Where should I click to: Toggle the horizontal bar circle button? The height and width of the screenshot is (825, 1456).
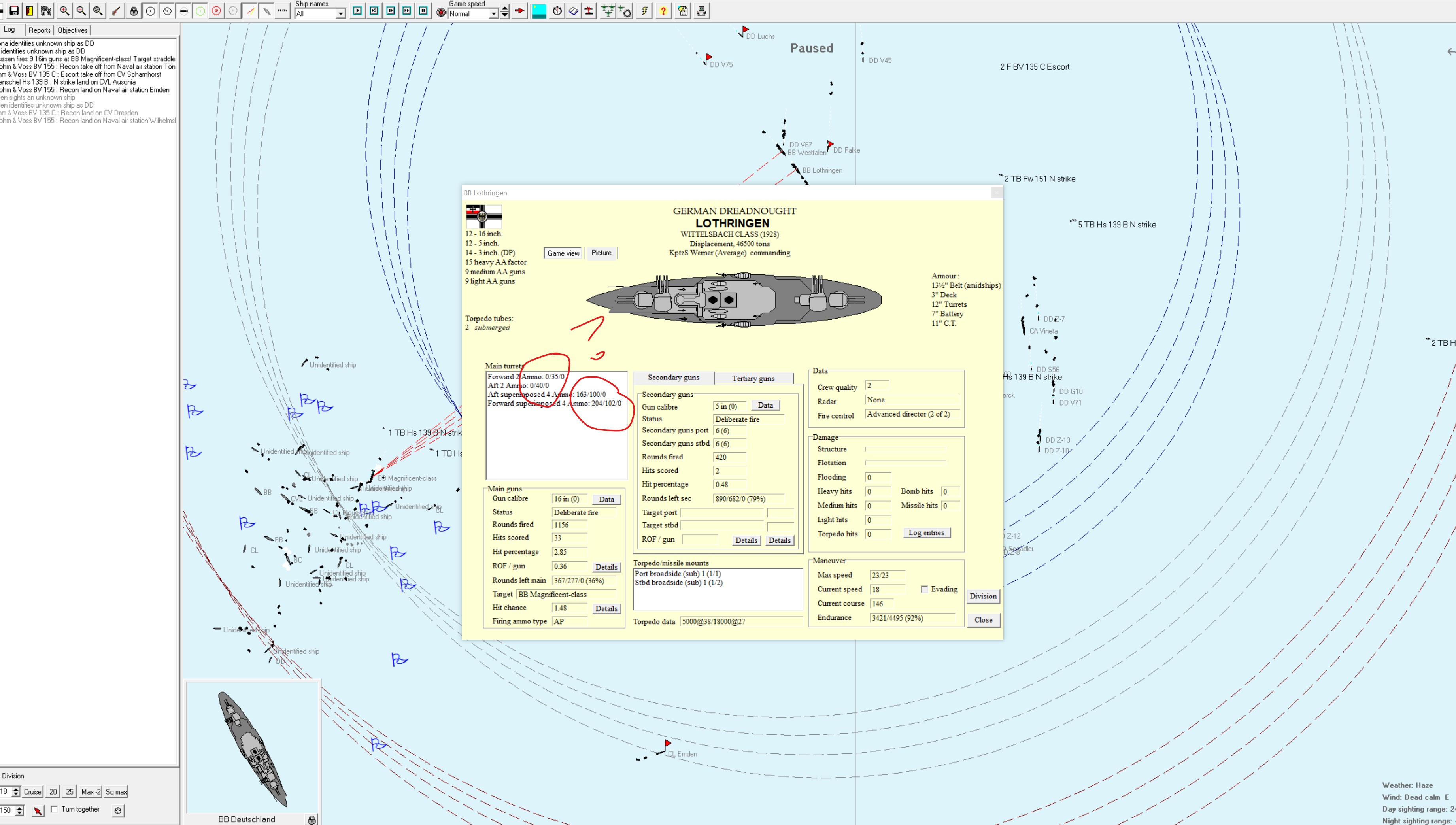[x=183, y=11]
